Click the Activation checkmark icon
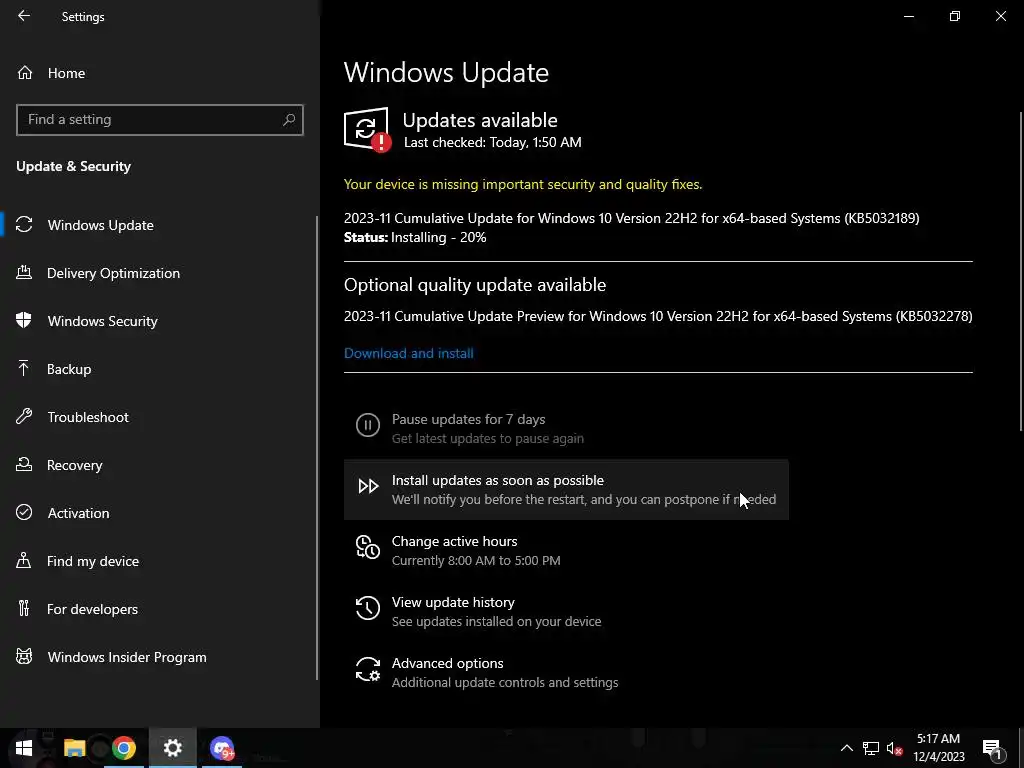 (x=24, y=513)
